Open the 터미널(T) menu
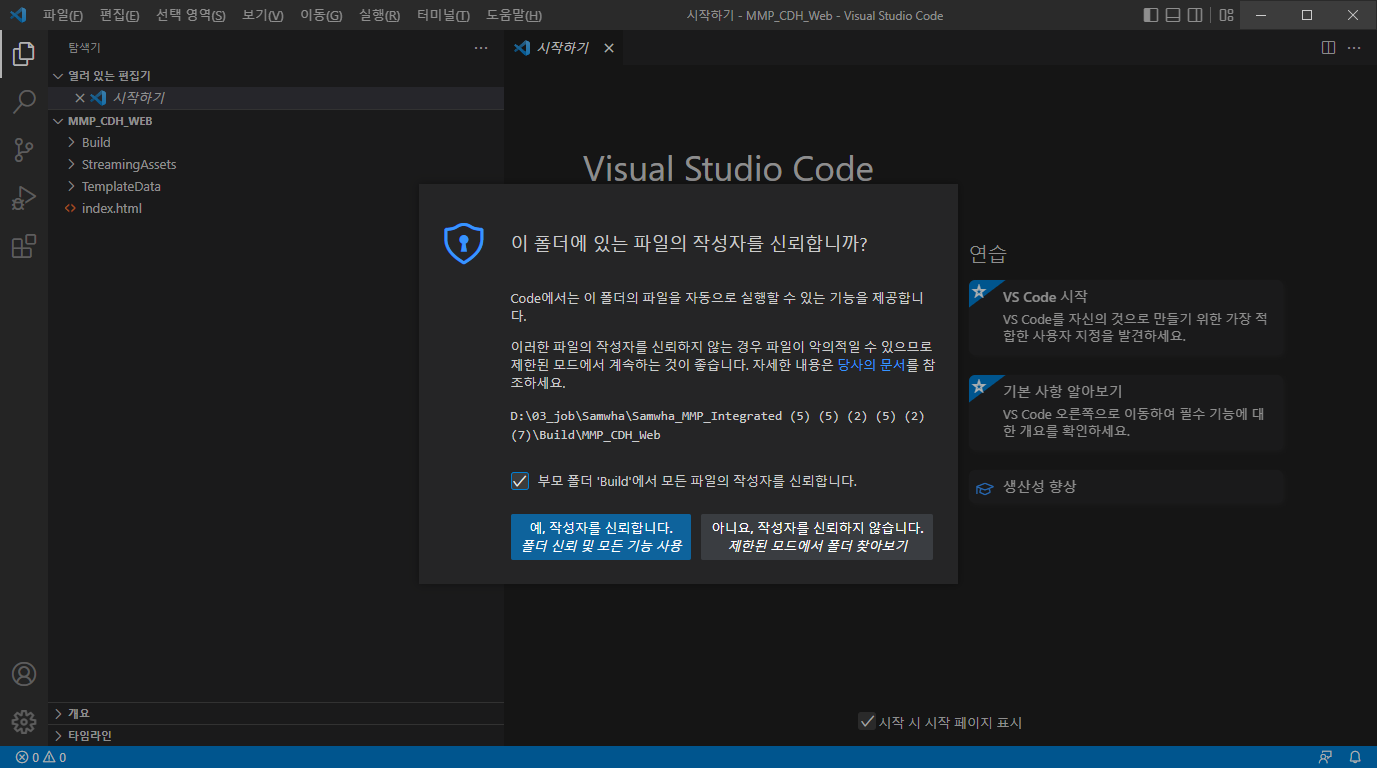This screenshot has height=768, width=1377. (x=443, y=15)
